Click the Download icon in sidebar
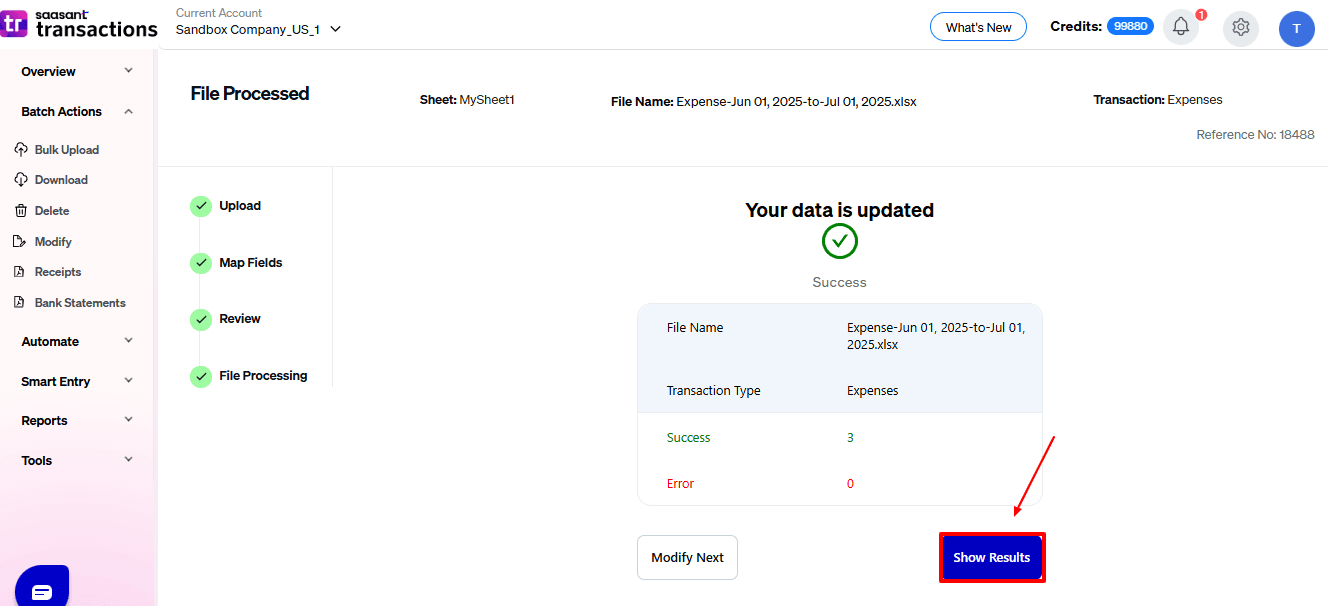The height and width of the screenshot is (606, 1328). pos(21,180)
